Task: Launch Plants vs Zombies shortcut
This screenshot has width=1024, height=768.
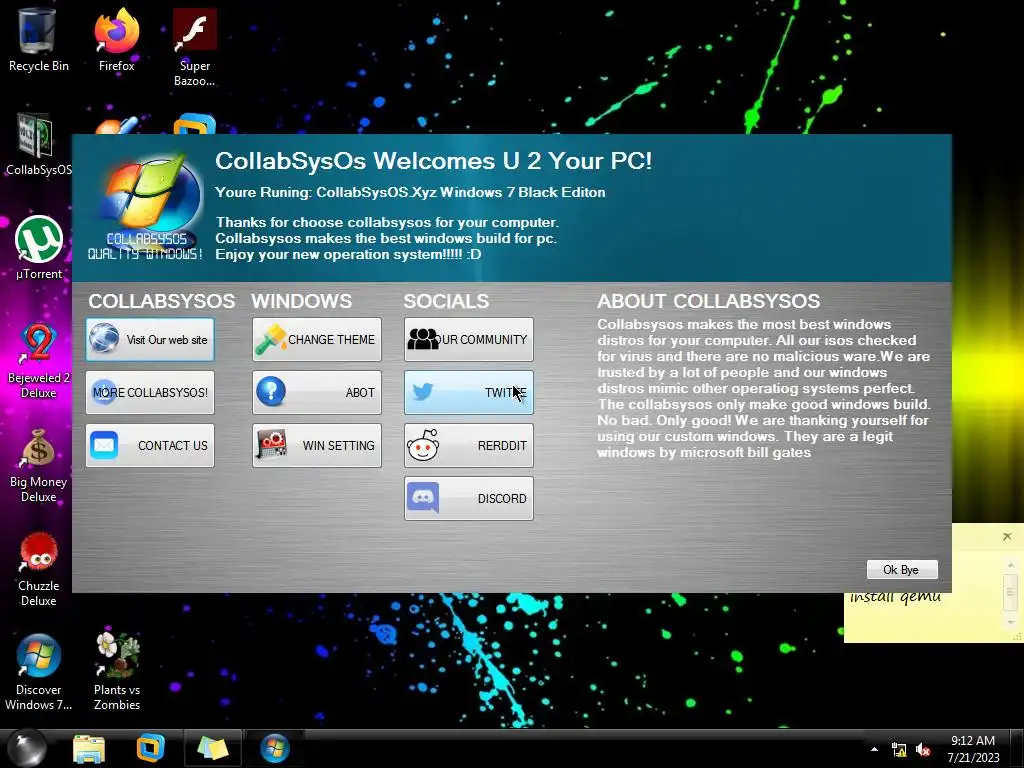Action: (117, 673)
